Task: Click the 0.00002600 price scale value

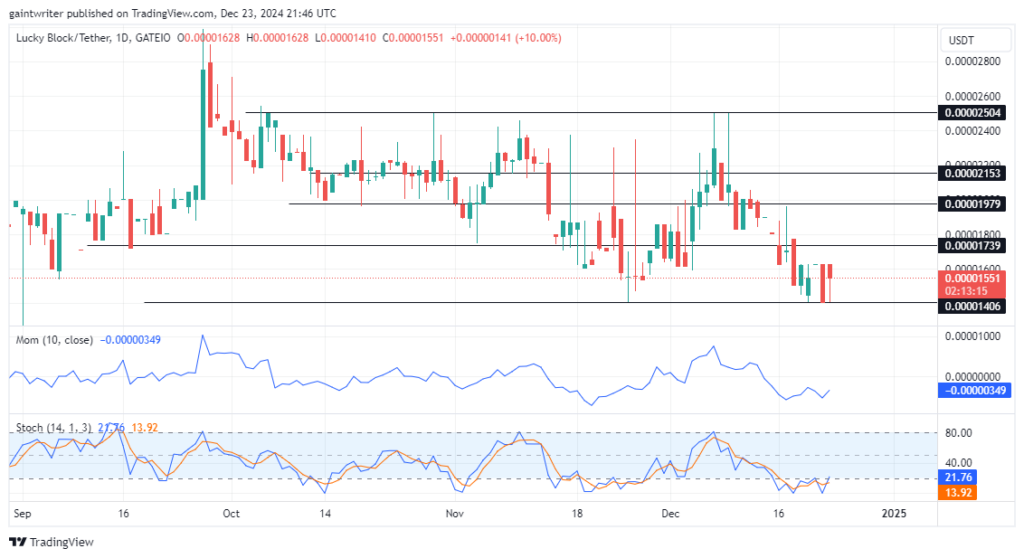Action: tap(972, 96)
